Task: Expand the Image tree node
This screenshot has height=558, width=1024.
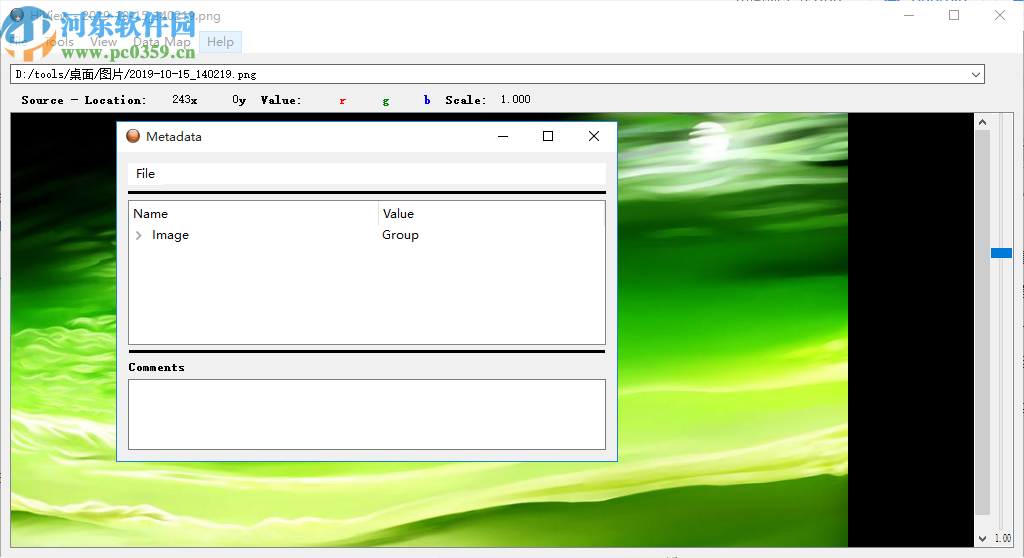Action: (138, 235)
